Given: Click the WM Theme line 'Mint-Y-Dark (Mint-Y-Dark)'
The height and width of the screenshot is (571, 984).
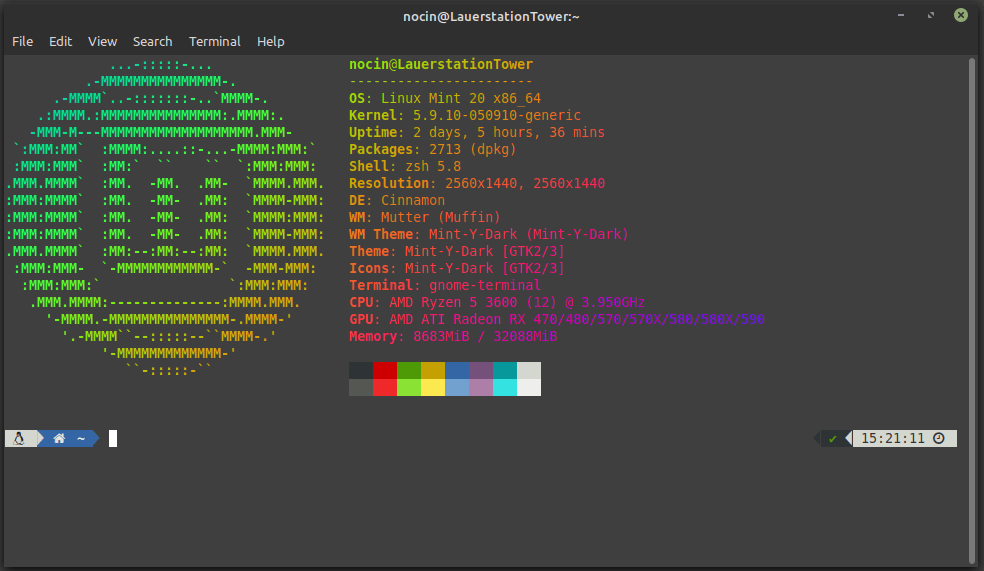Looking at the screenshot, I should click(x=528, y=234).
